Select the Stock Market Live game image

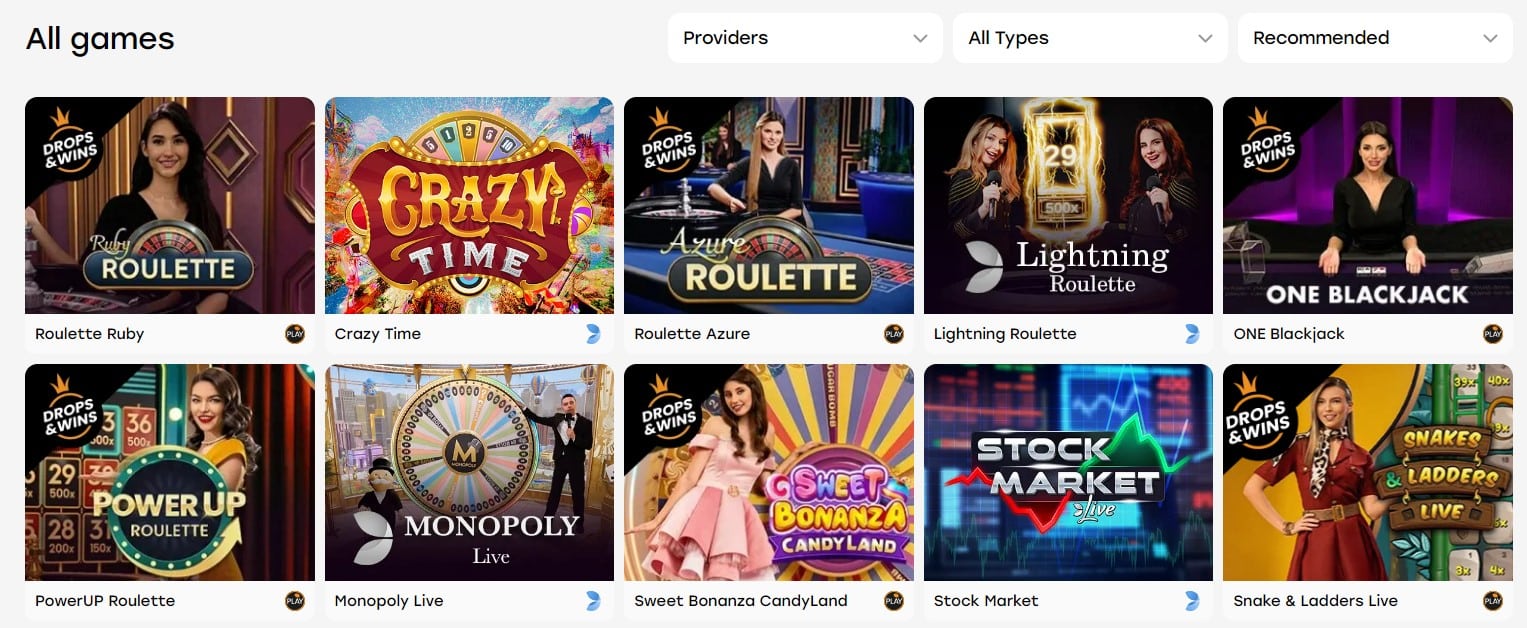click(1068, 472)
